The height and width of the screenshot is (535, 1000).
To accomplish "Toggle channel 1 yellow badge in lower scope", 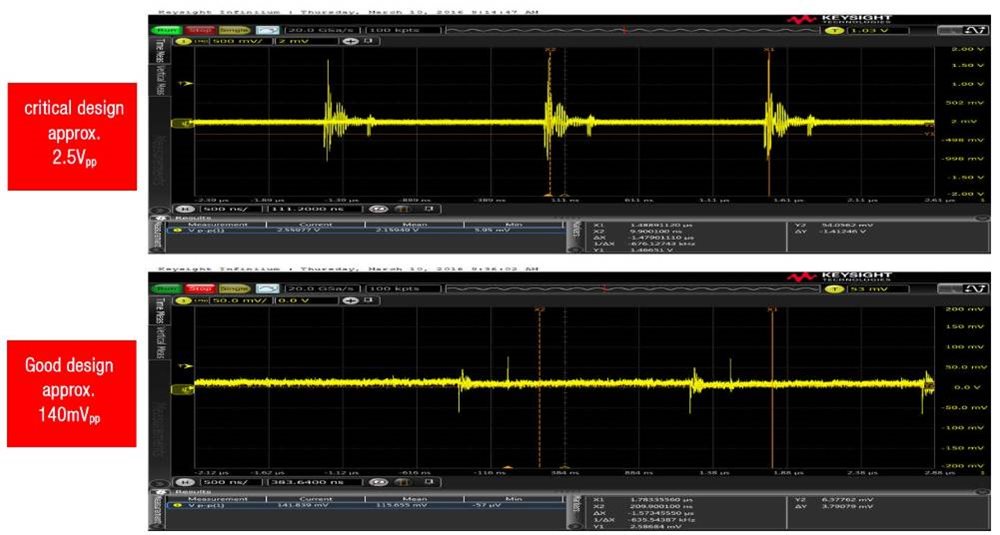I will (183, 300).
